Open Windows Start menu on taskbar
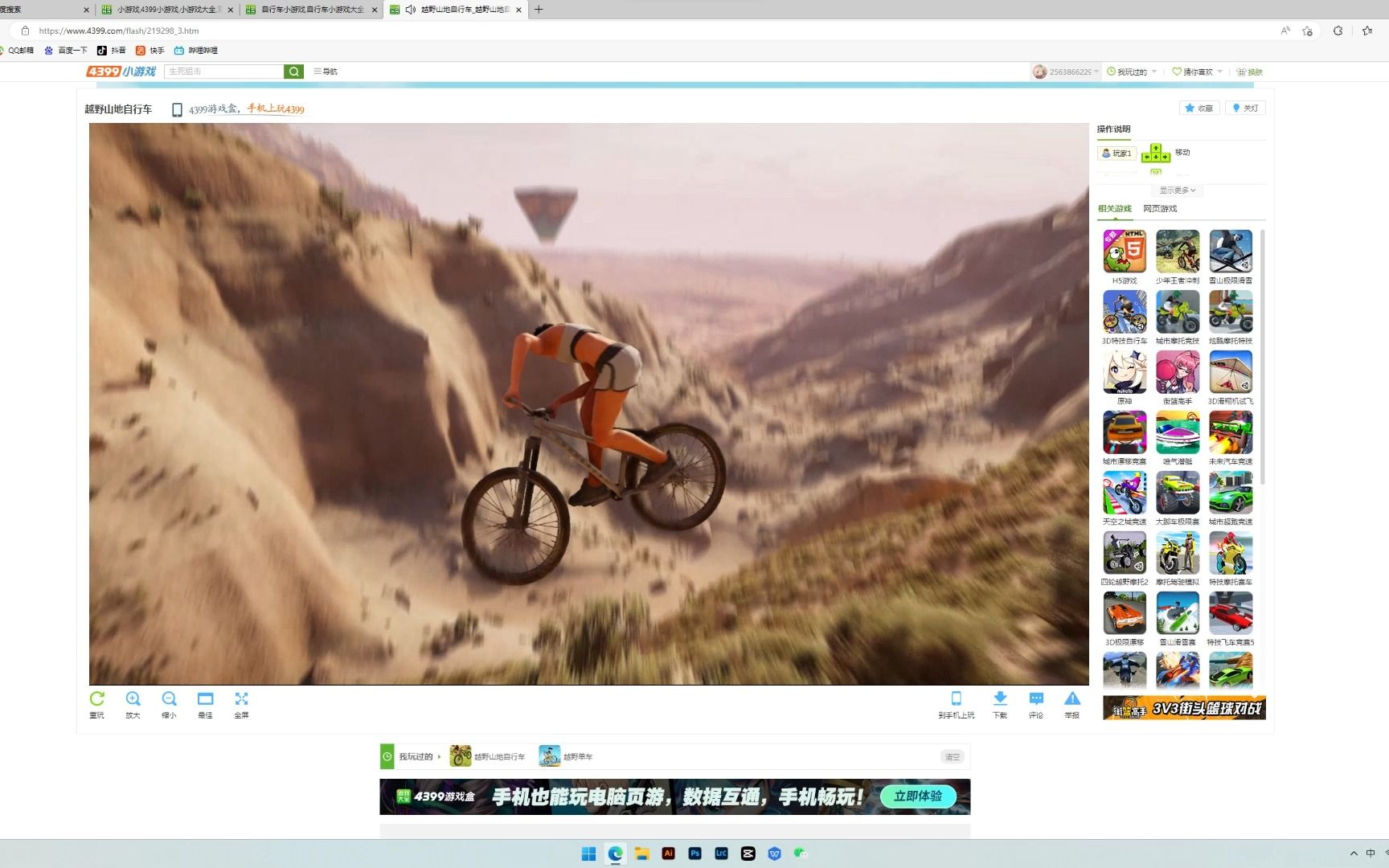 (588, 854)
